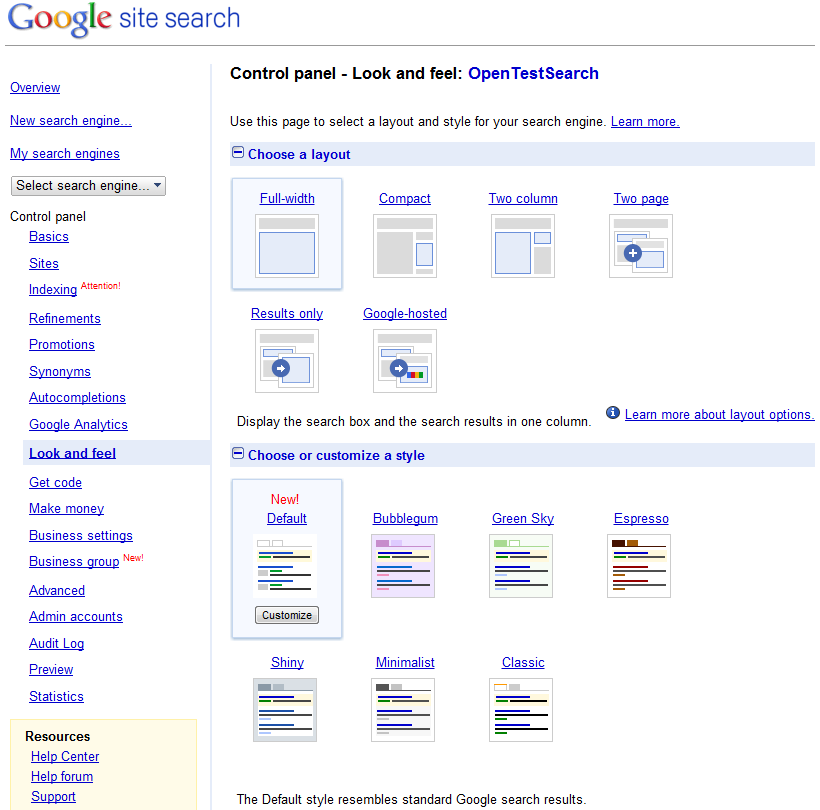Choose the Shiny style preview image
This screenshot has width=820, height=810.
pyautogui.click(x=285, y=710)
